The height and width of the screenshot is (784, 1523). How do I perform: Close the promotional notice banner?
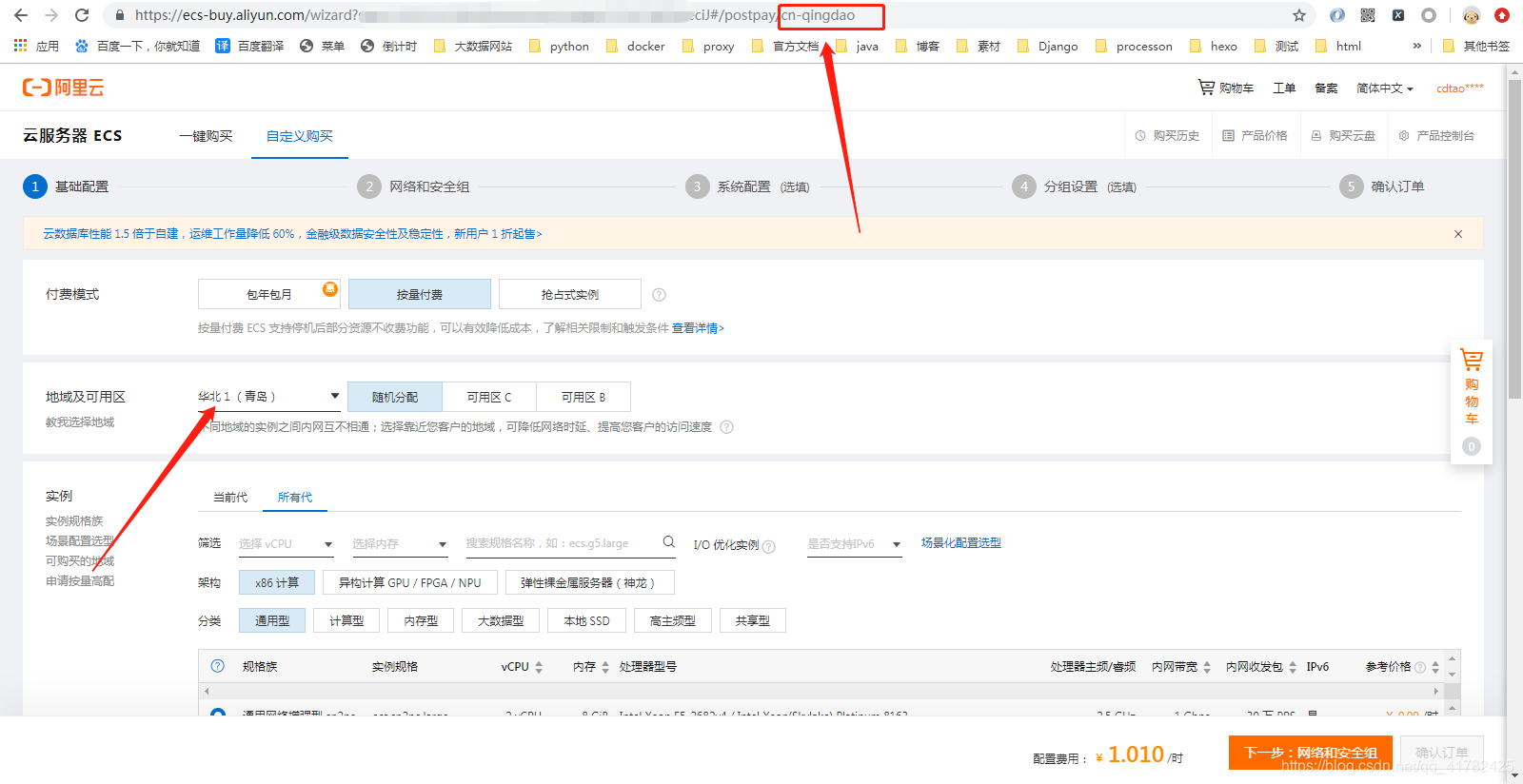[x=1458, y=234]
